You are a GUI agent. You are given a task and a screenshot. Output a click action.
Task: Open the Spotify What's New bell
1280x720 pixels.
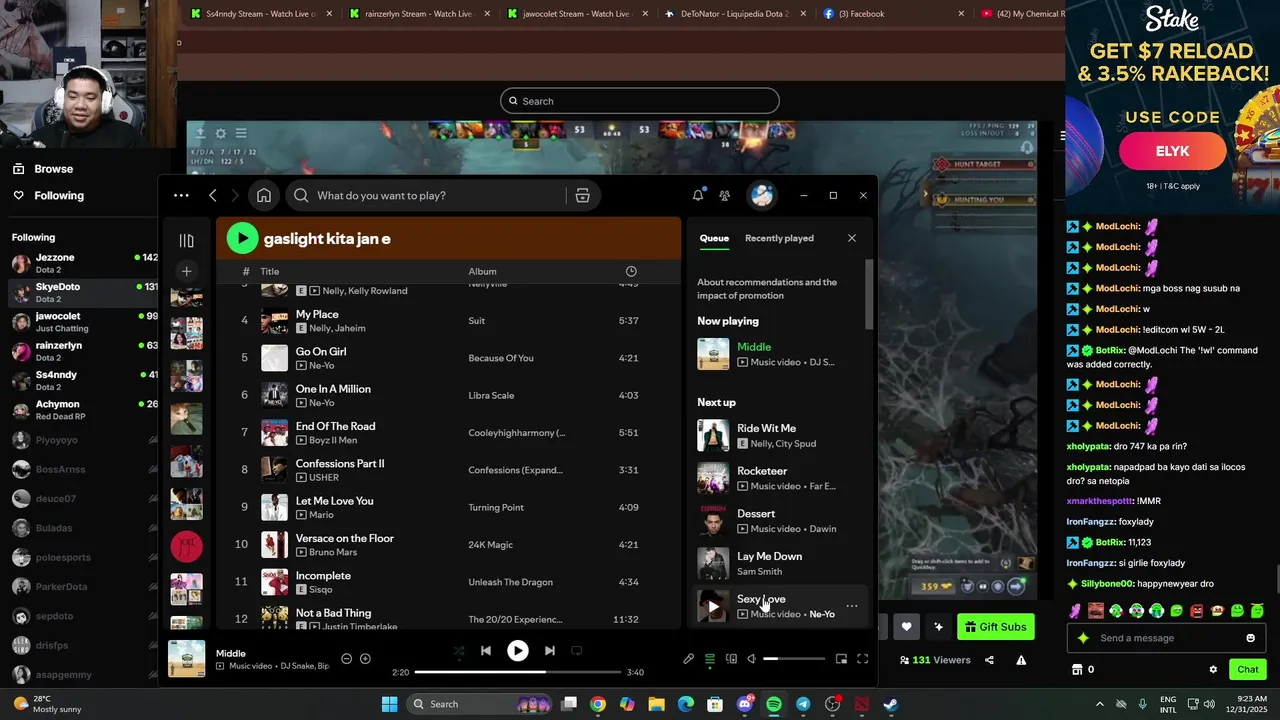[698, 195]
